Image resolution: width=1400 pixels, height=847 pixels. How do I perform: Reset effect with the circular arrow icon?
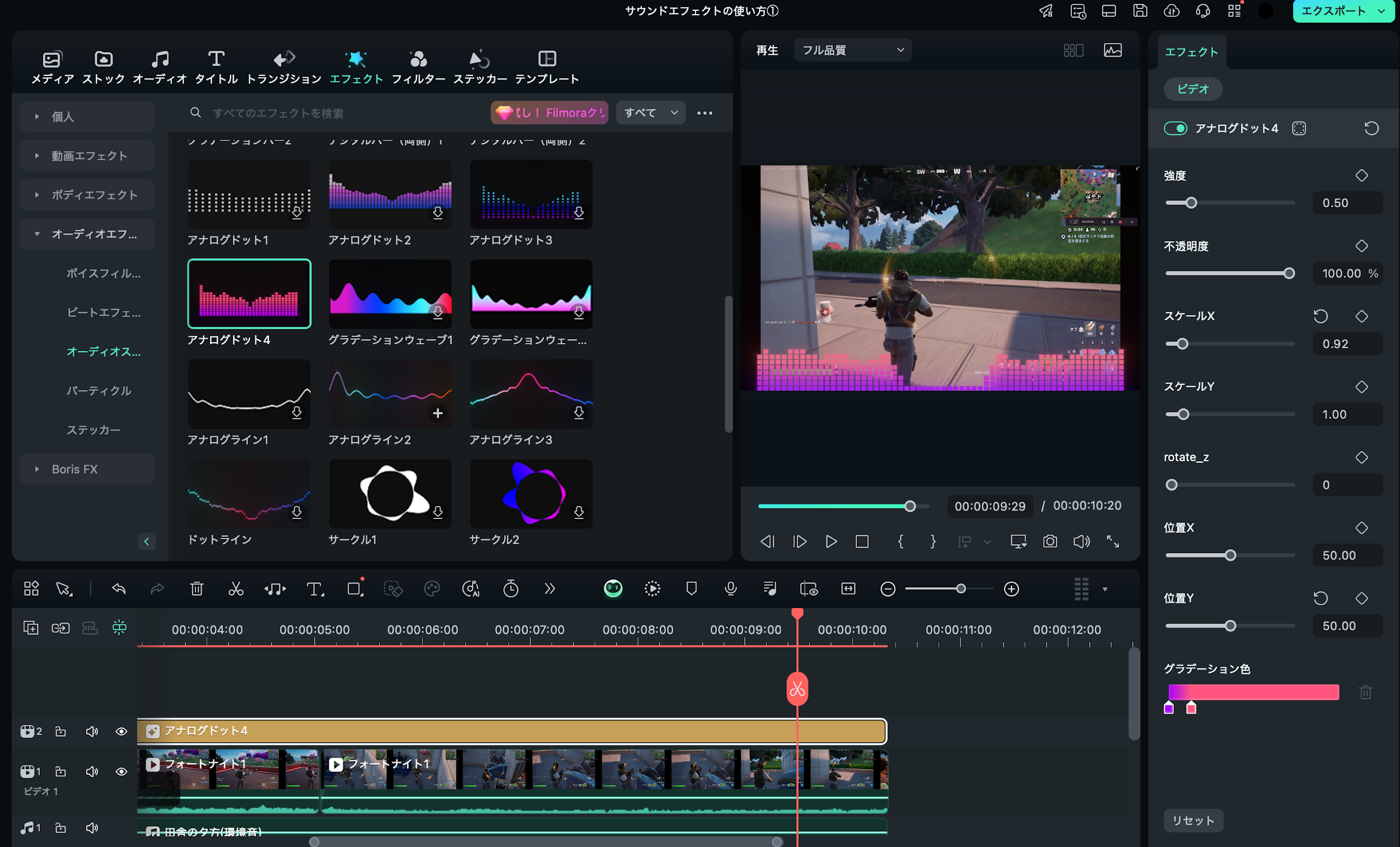tap(1371, 128)
